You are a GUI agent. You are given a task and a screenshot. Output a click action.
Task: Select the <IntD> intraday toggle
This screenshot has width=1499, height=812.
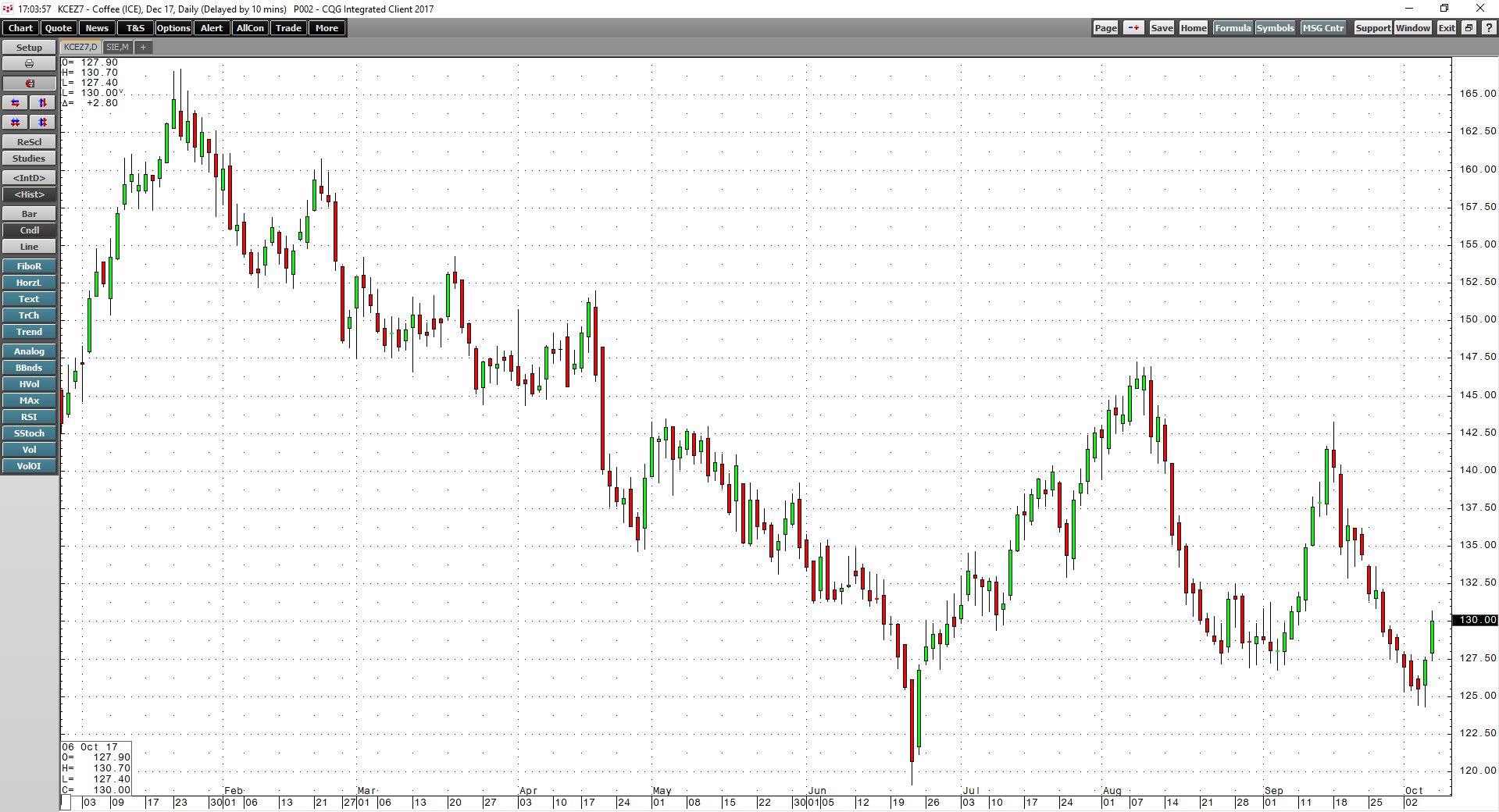[29, 178]
